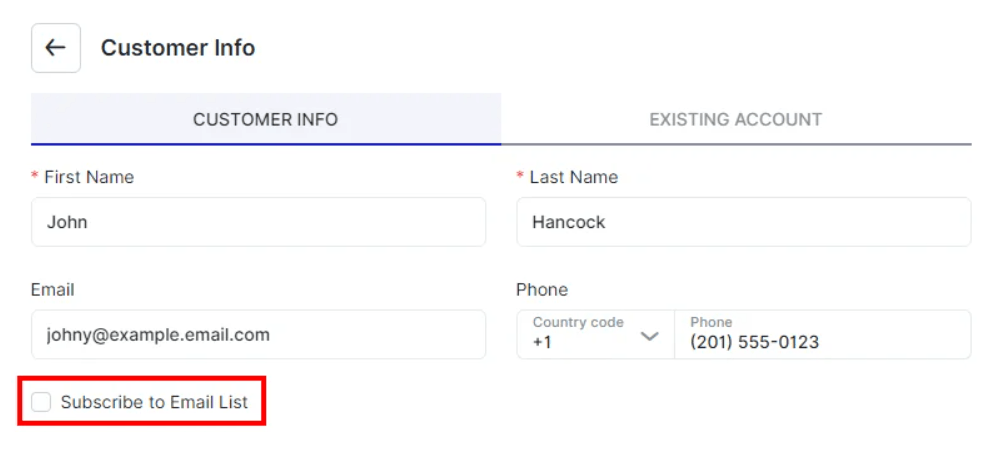Click the Phone label above the country code
Image resolution: width=989 pixels, height=452 pixels.
click(x=541, y=290)
